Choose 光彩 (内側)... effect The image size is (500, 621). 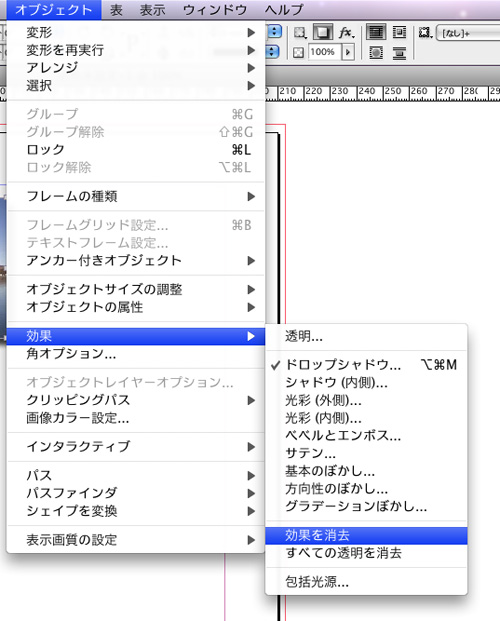pos(366,418)
